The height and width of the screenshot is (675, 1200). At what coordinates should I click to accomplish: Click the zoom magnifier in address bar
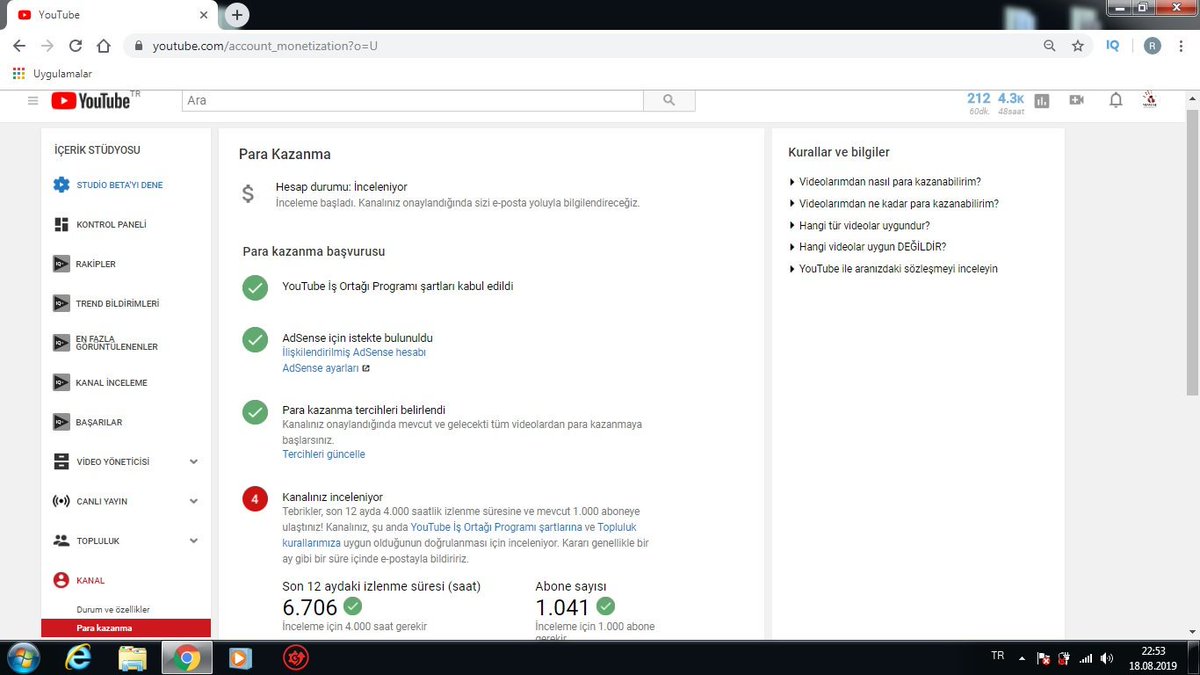pos(1049,46)
